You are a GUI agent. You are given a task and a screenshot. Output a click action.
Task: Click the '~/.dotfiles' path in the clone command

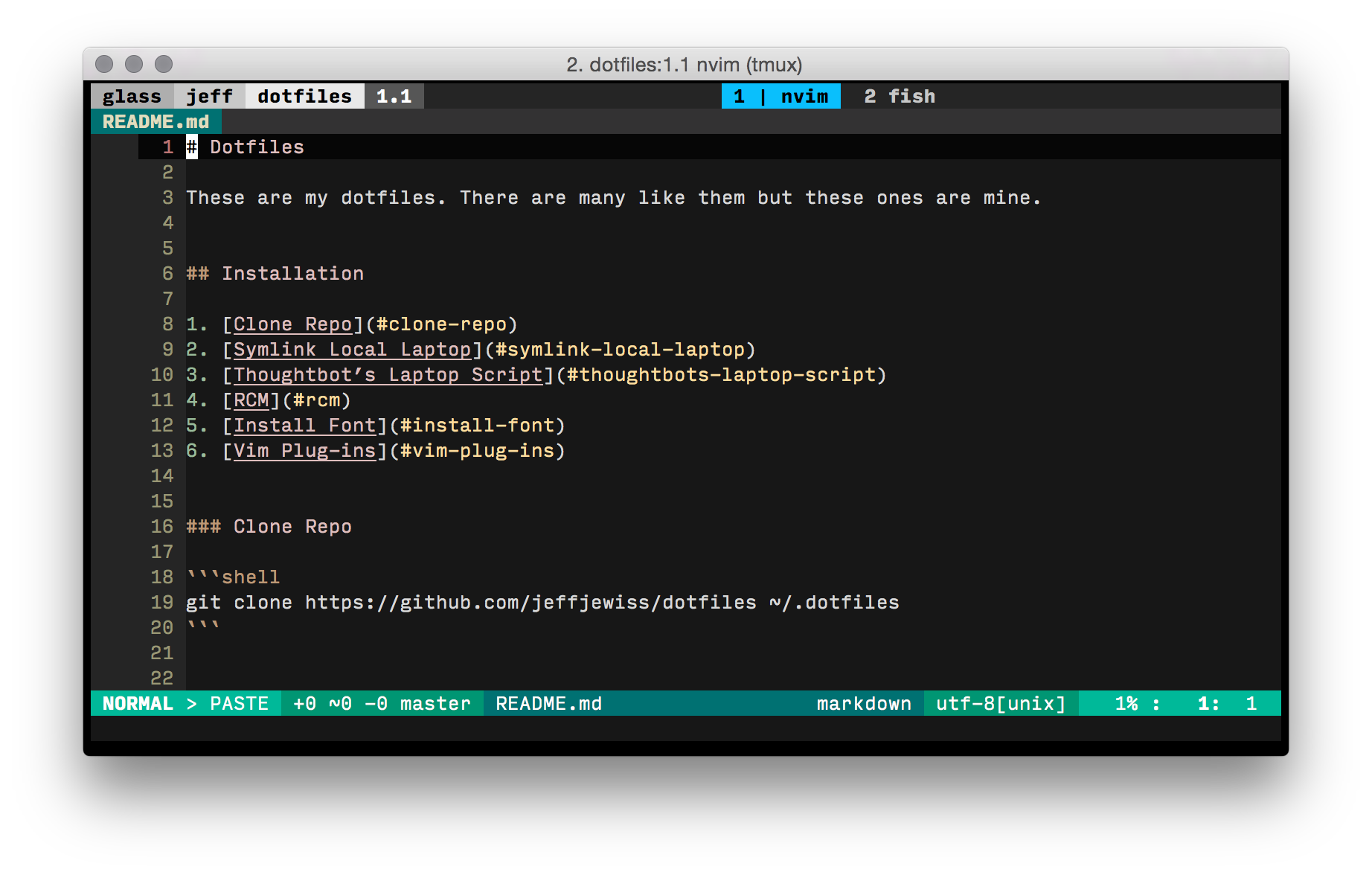tap(834, 602)
